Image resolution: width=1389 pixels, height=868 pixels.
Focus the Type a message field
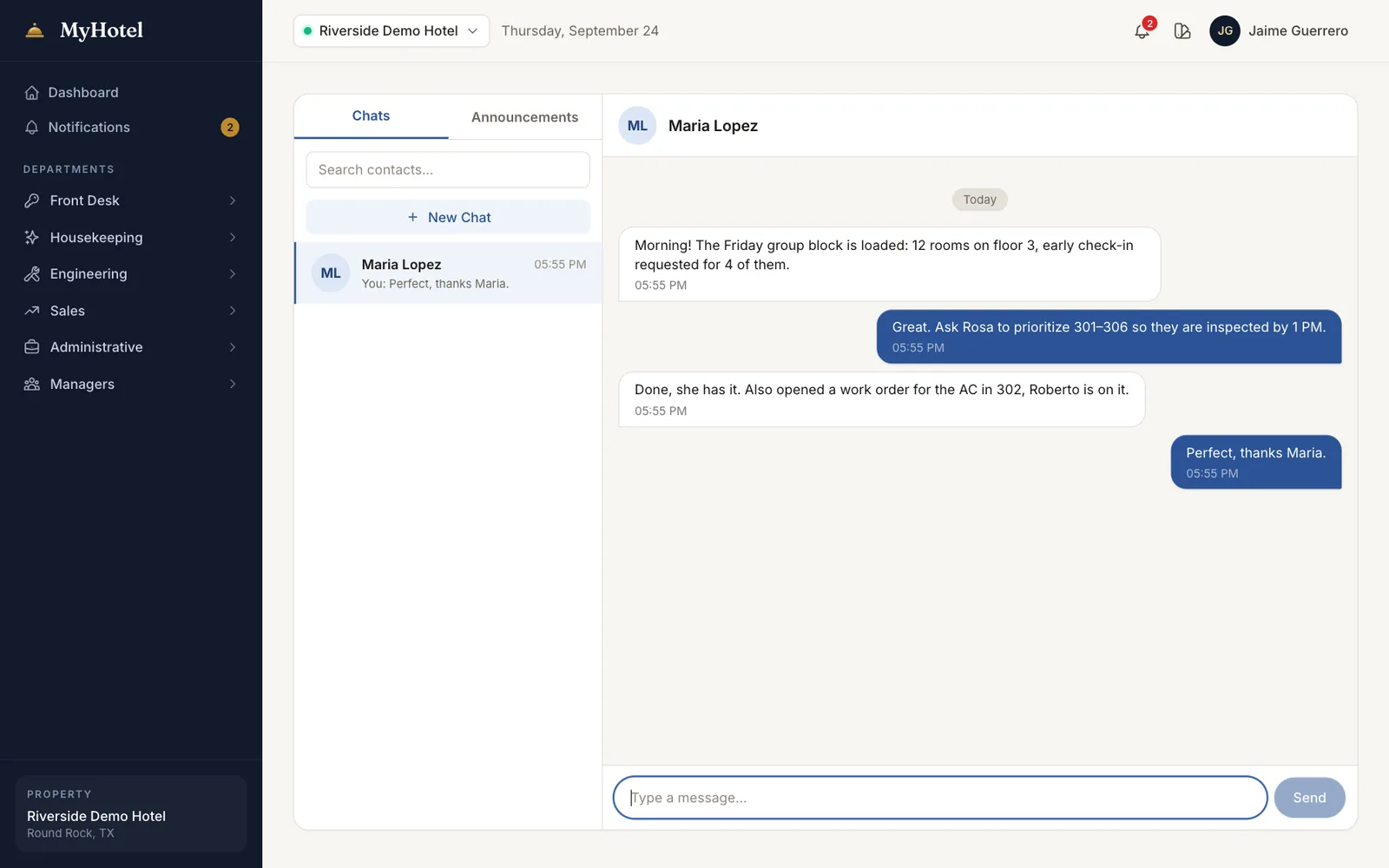point(940,798)
